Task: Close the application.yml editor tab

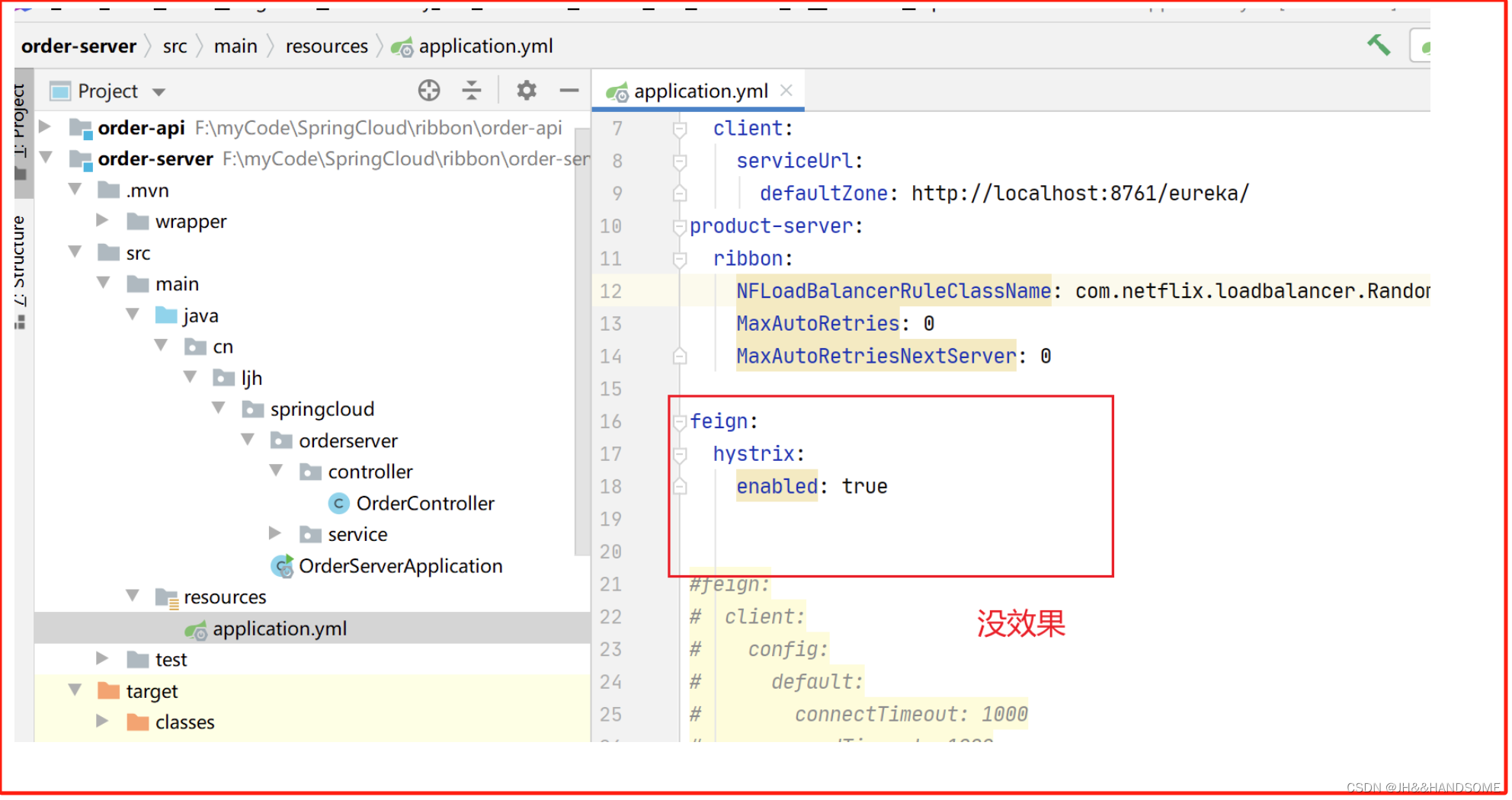Action: click(787, 91)
